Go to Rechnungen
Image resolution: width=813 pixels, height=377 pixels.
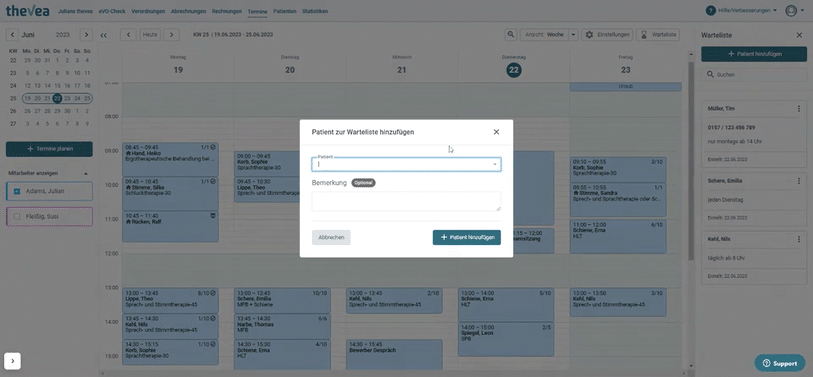pyautogui.click(x=227, y=11)
